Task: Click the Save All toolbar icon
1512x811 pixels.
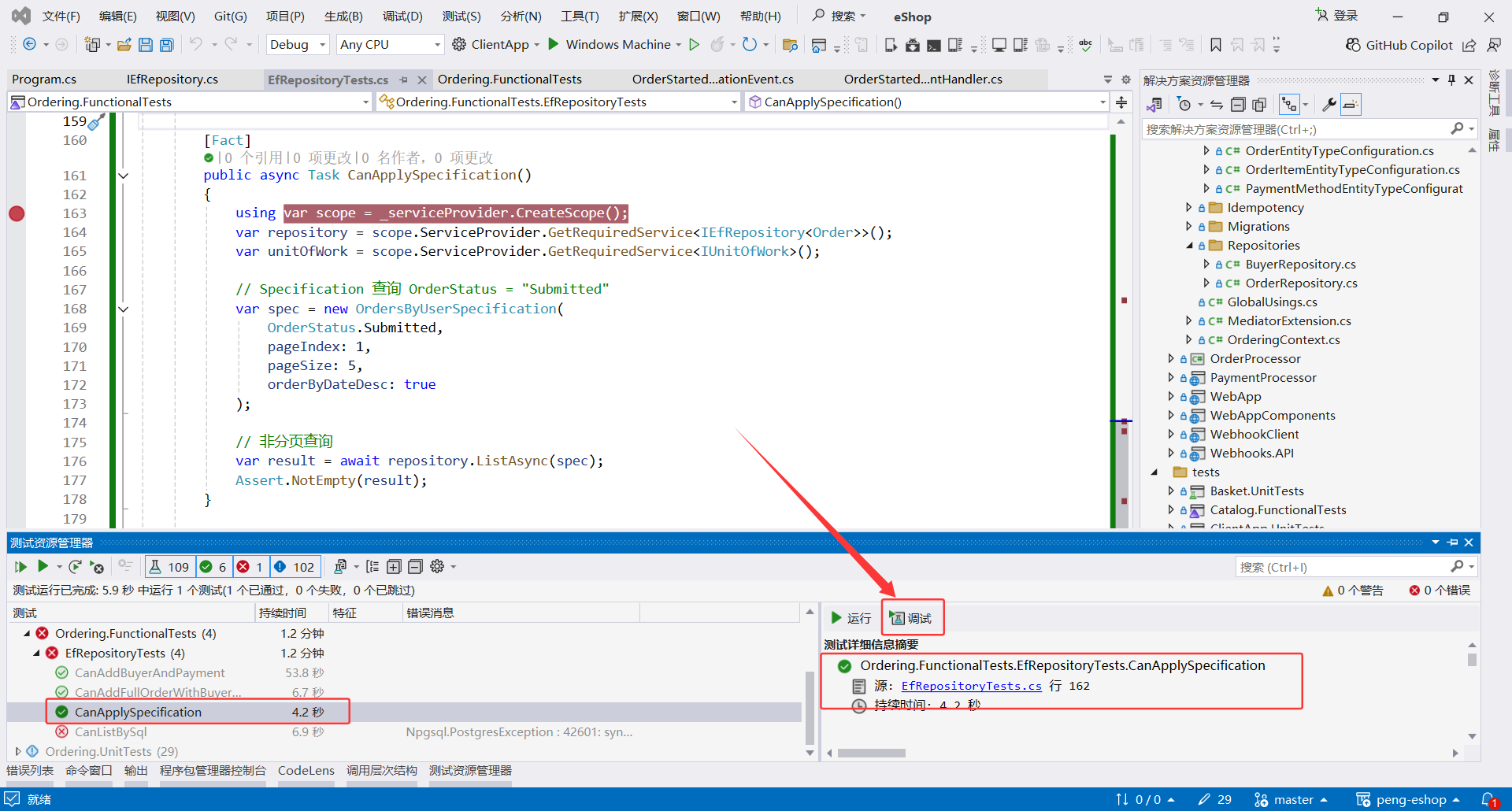Action: [x=166, y=45]
